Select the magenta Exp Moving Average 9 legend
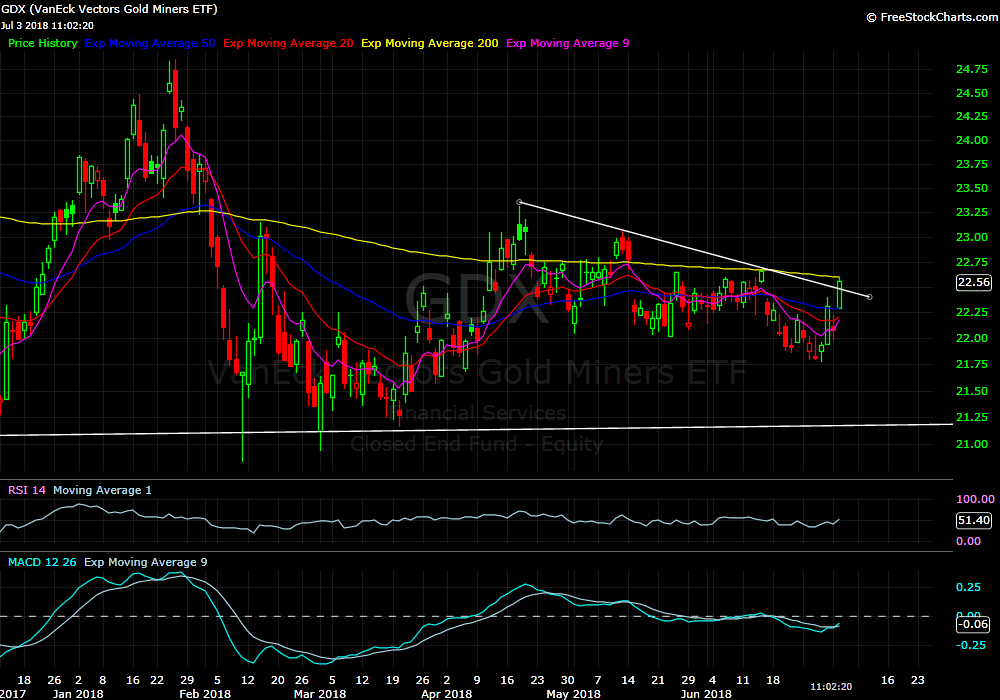The image size is (1000, 700). (568, 44)
